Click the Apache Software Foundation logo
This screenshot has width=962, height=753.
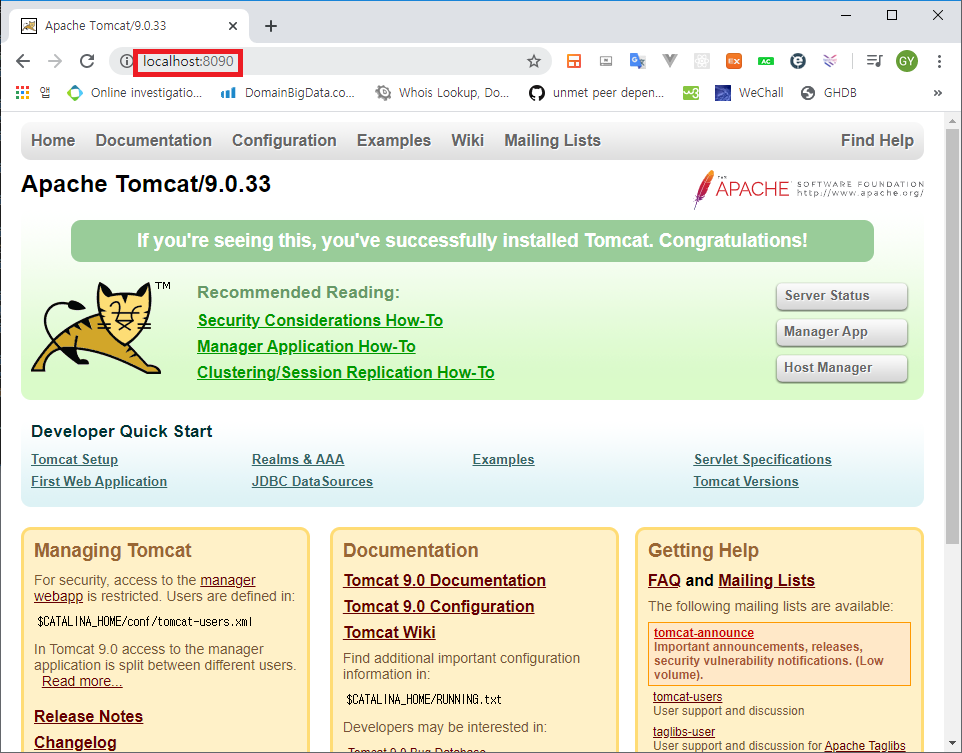(808, 189)
